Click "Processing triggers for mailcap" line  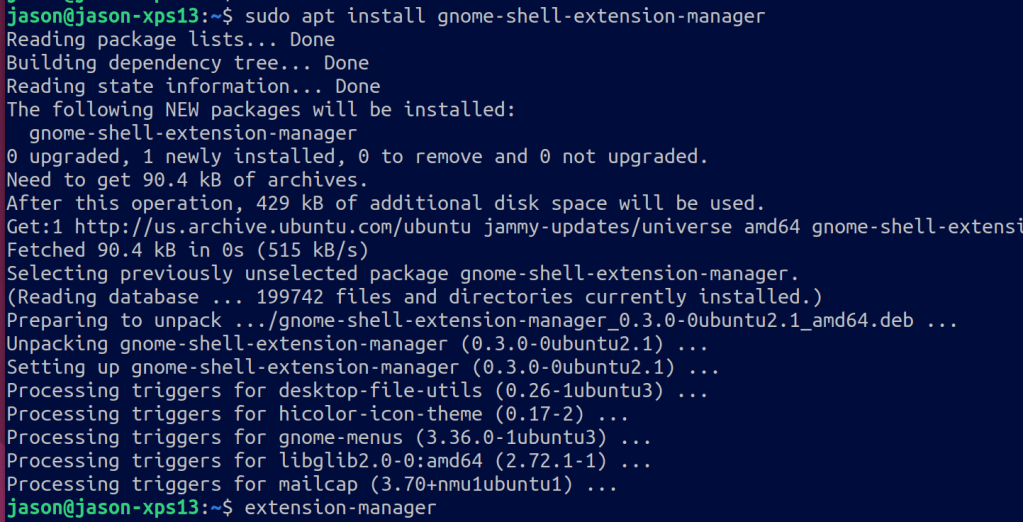coord(311,485)
